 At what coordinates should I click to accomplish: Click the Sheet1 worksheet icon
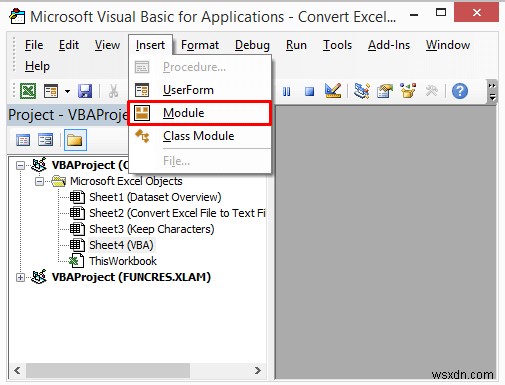(77, 197)
